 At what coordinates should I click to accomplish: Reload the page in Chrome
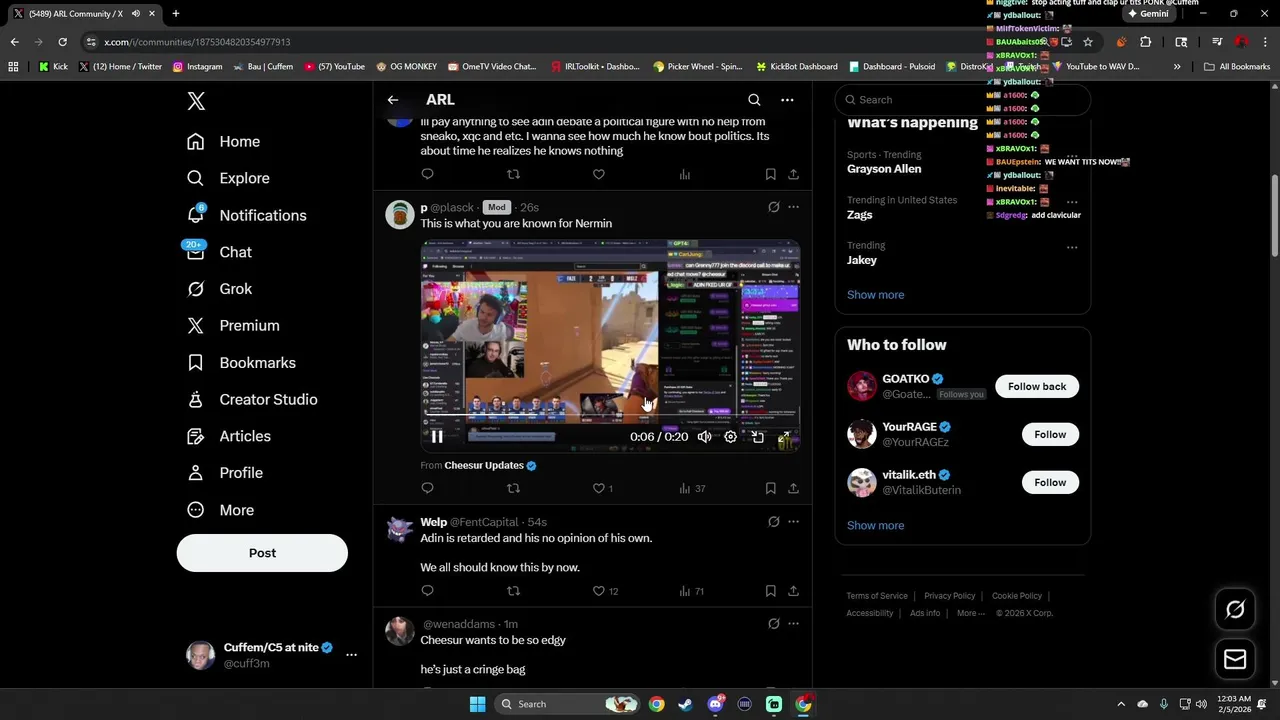[62, 42]
